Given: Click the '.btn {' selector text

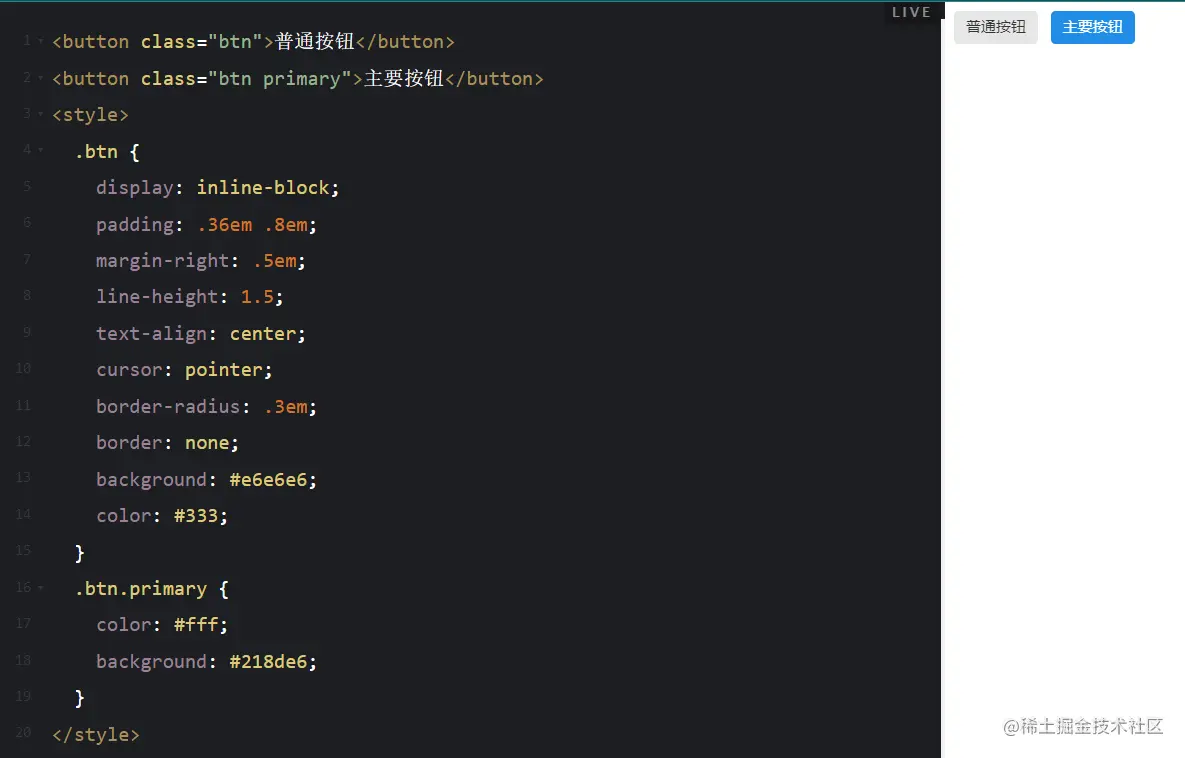Looking at the screenshot, I should 107,151.
